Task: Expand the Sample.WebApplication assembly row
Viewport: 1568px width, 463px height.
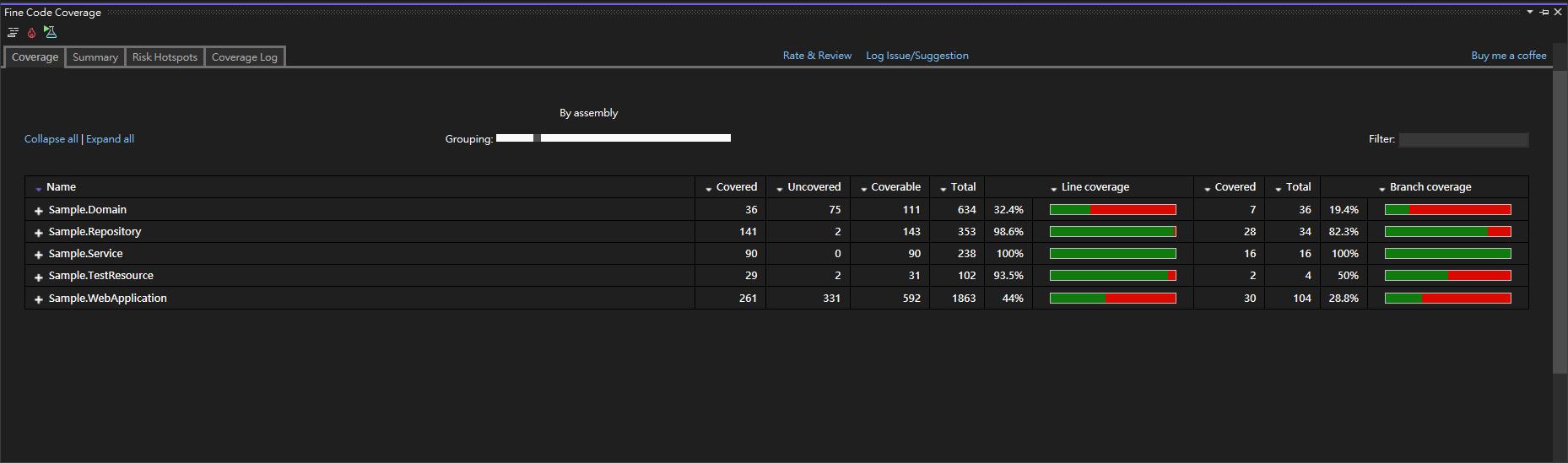Action: [39, 299]
